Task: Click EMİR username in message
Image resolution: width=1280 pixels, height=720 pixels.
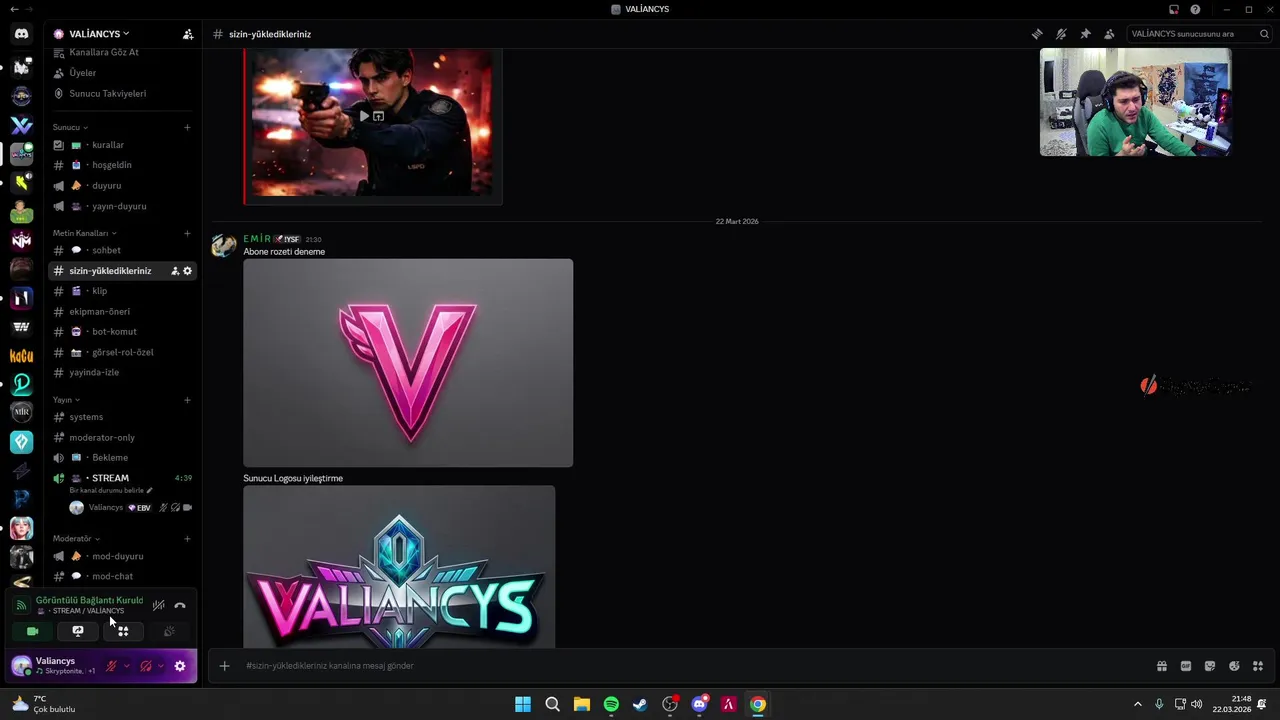Action: click(x=257, y=239)
